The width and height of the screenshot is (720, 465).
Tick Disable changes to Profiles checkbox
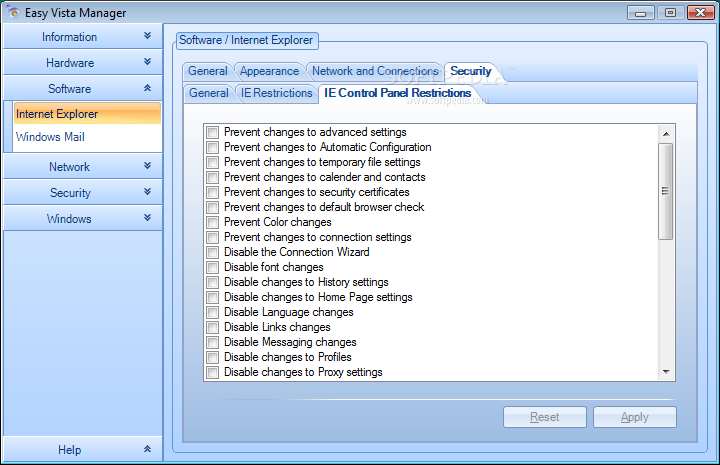[x=212, y=358]
